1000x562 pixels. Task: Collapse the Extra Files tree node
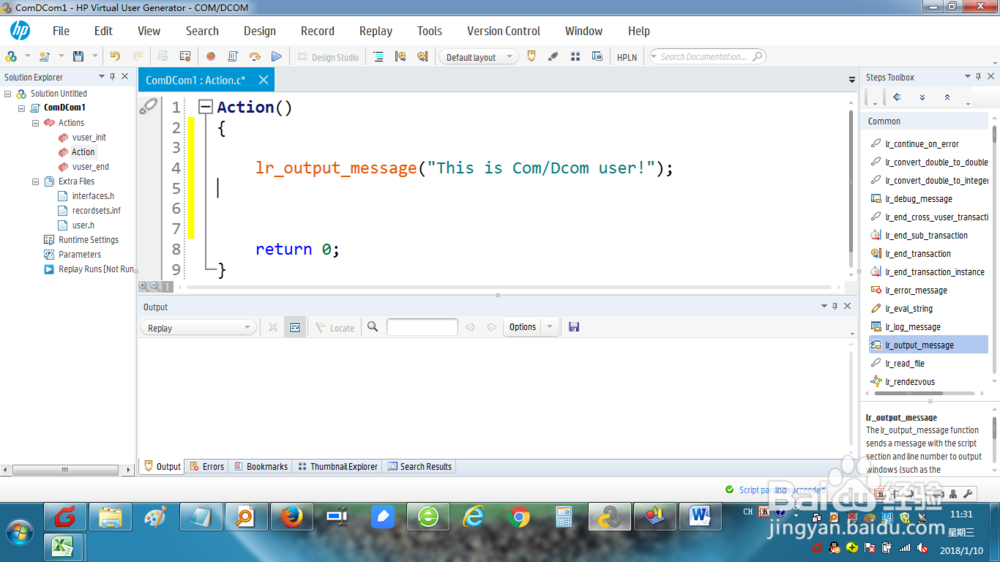pyautogui.click(x=36, y=181)
